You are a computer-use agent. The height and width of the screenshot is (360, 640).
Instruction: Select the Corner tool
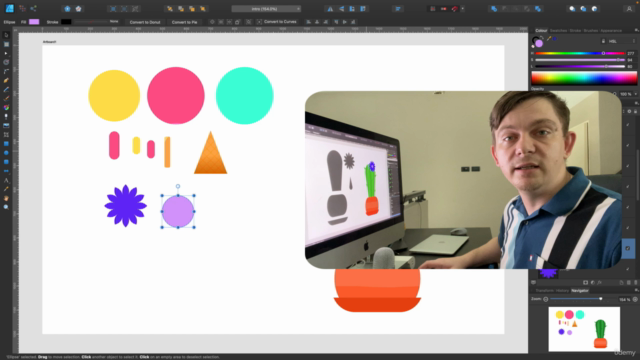pos(6,71)
